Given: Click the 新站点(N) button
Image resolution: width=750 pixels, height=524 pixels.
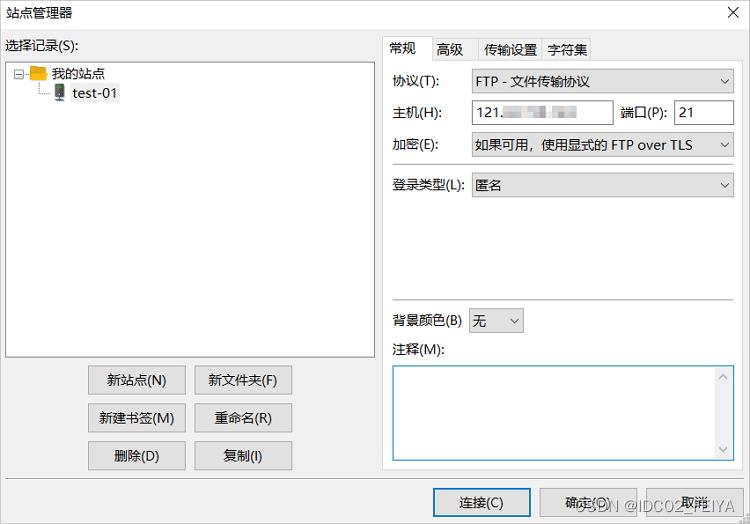Looking at the screenshot, I should point(137,380).
